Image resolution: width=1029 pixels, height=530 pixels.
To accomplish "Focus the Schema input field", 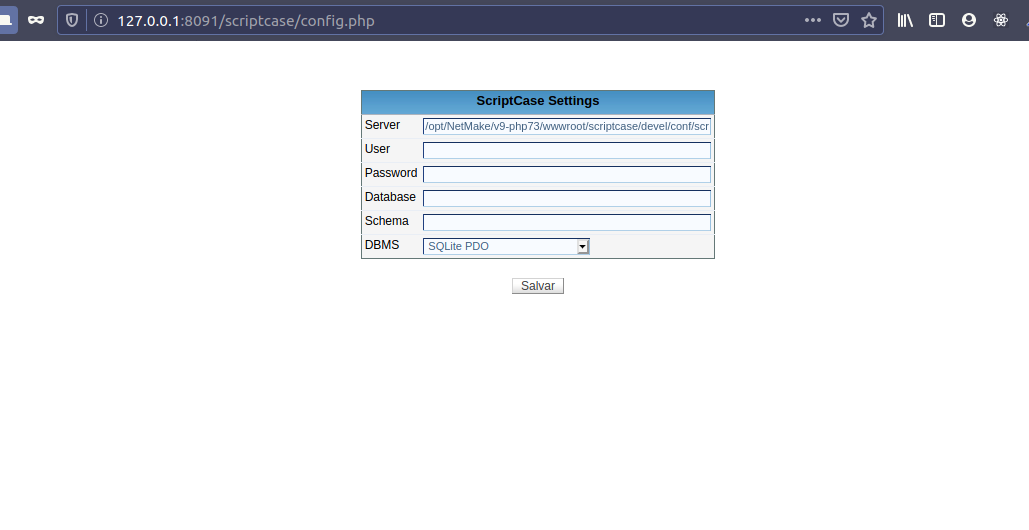I will (x=567, y=222).
